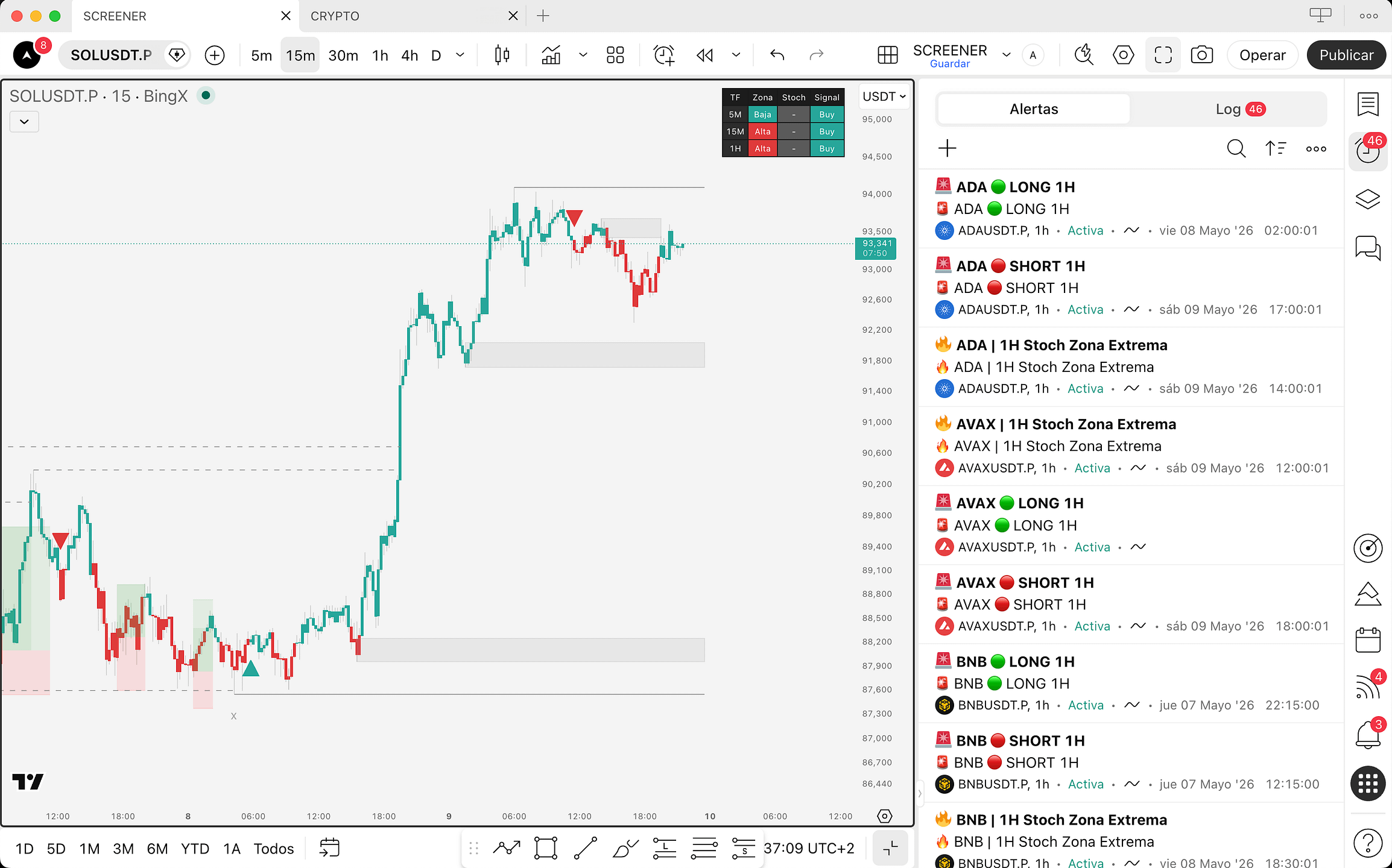
Task: Open the help center question icon
Action: click(1368, 842)
